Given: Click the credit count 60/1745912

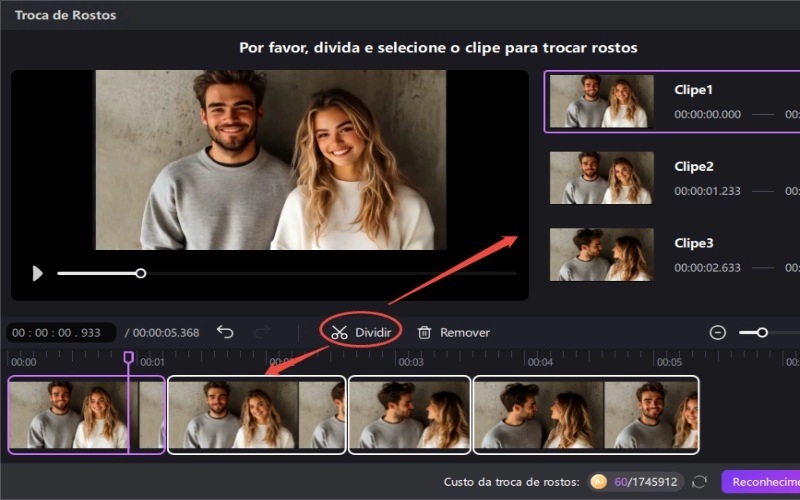Looking at the screenshot, I should 645,482.
